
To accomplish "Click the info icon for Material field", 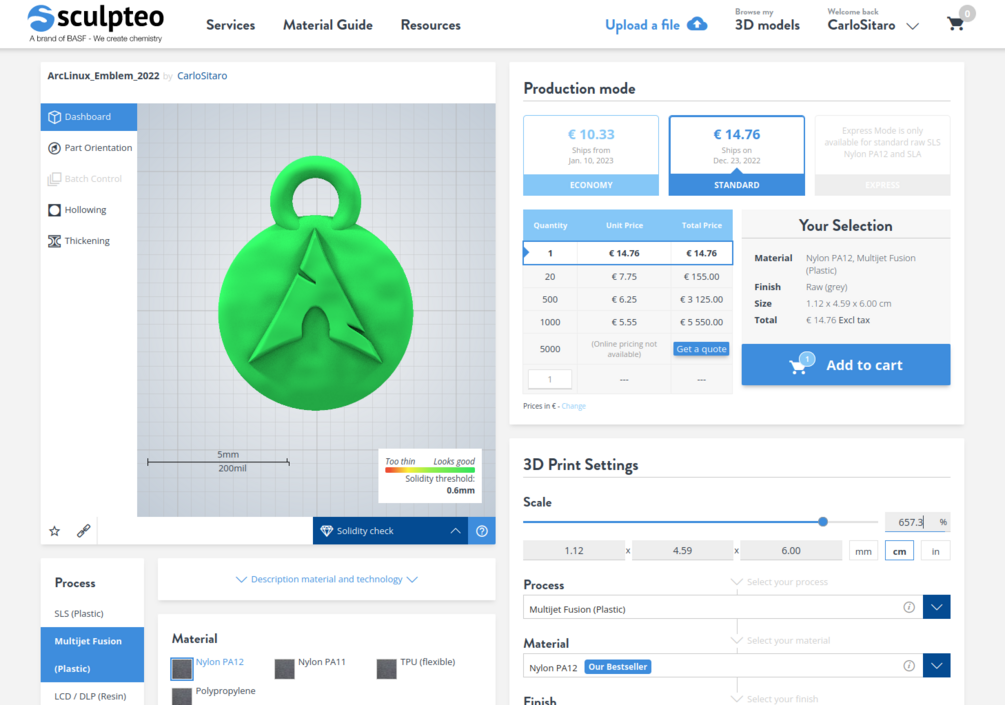I will (x=909, y=665).
